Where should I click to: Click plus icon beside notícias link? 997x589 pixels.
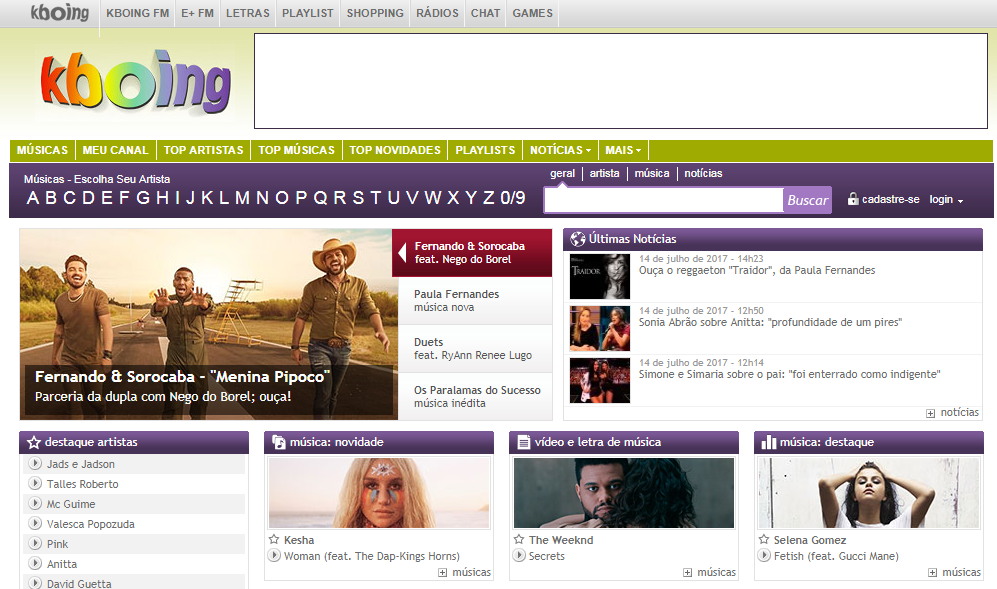tap(930, 413)
